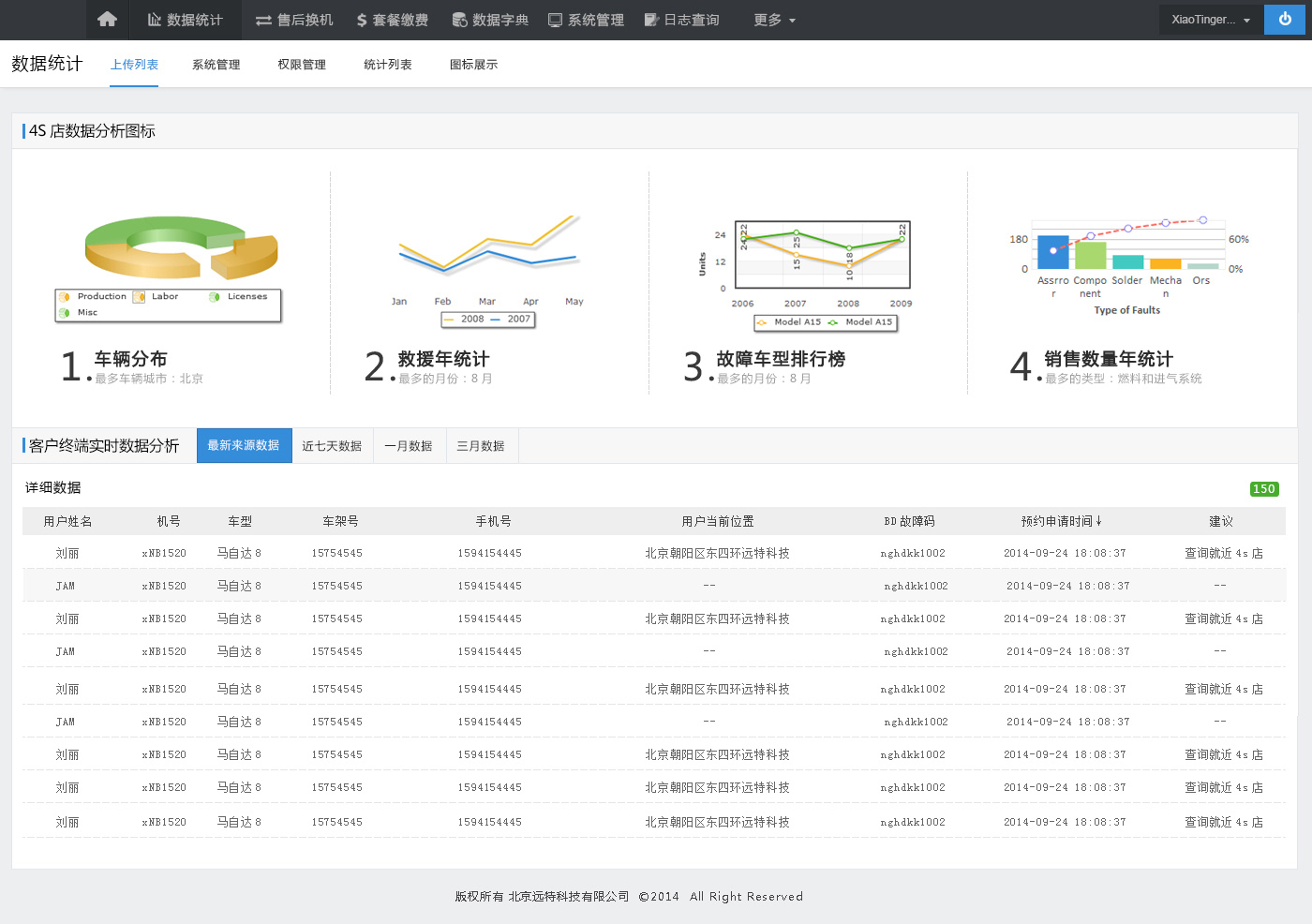The image size is (1312, 924).
Task: Click 查询就近 4s 店 in first row
Action: 1224,553
